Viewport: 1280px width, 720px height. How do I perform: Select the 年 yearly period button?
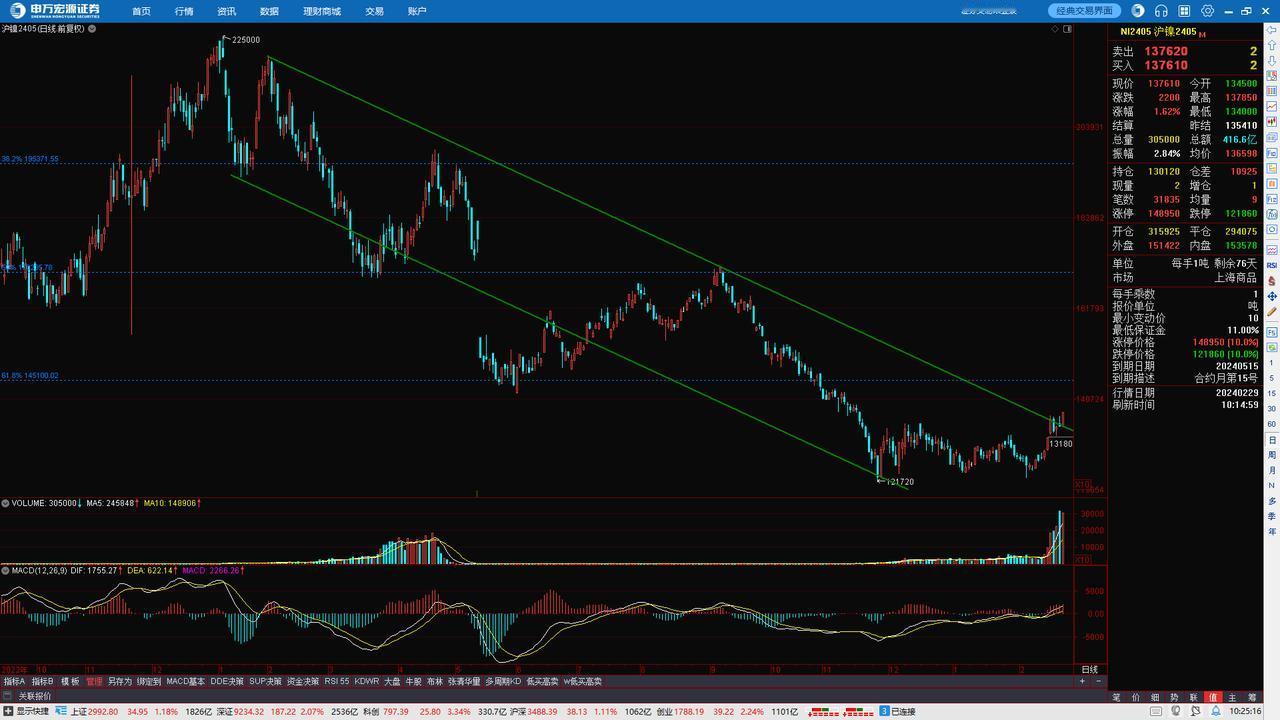pyautogui.click(x=1272, y=531)
